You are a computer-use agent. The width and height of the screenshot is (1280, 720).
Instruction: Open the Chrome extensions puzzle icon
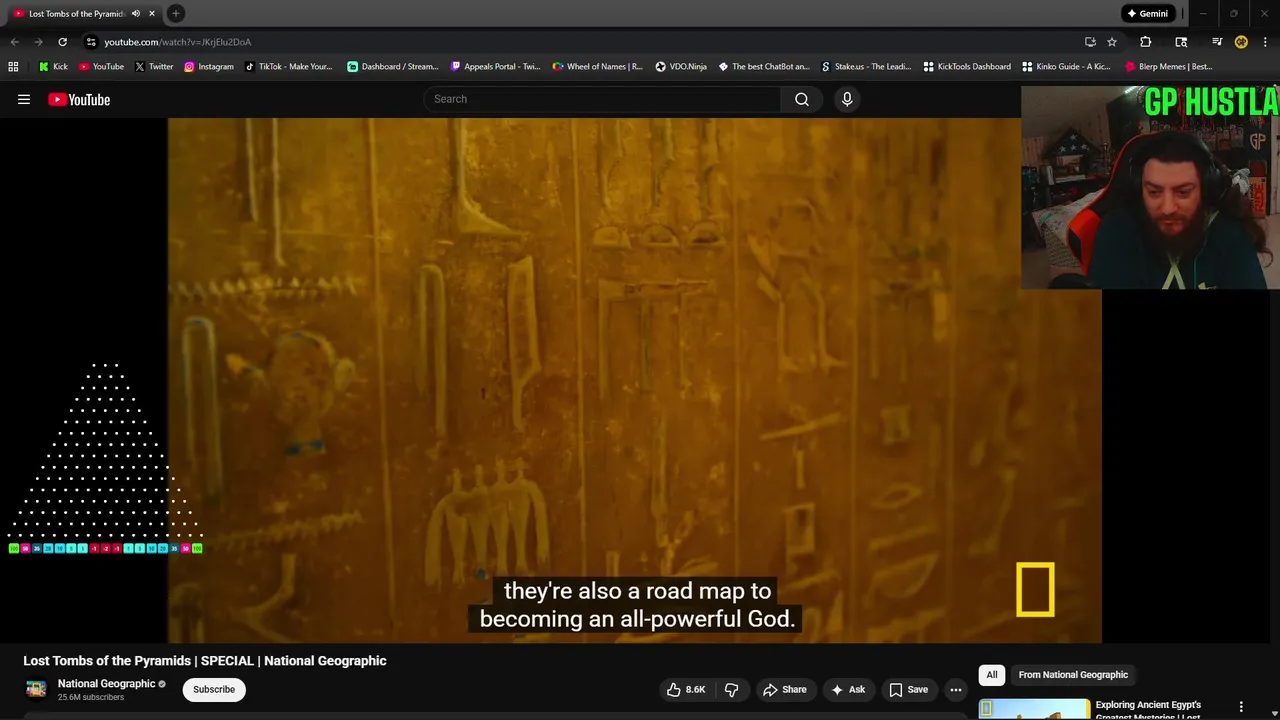pos(1146,42)
